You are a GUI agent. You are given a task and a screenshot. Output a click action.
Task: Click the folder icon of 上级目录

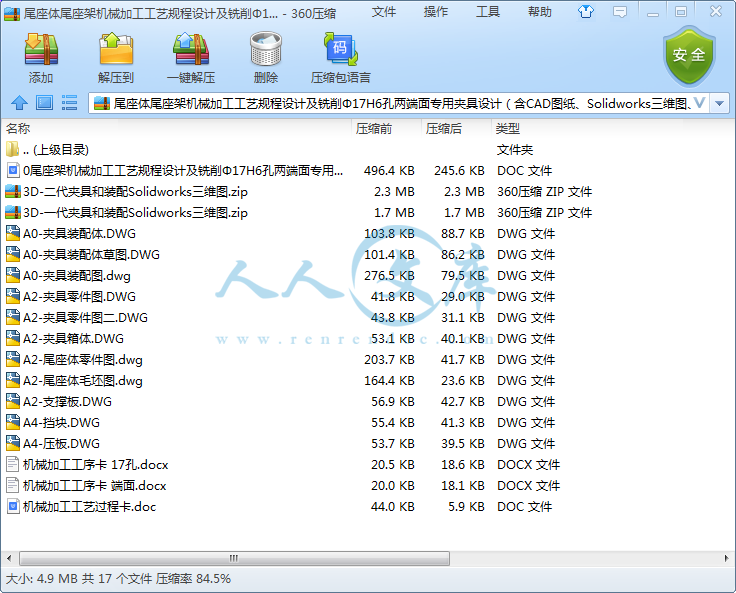tap(13, 149)
